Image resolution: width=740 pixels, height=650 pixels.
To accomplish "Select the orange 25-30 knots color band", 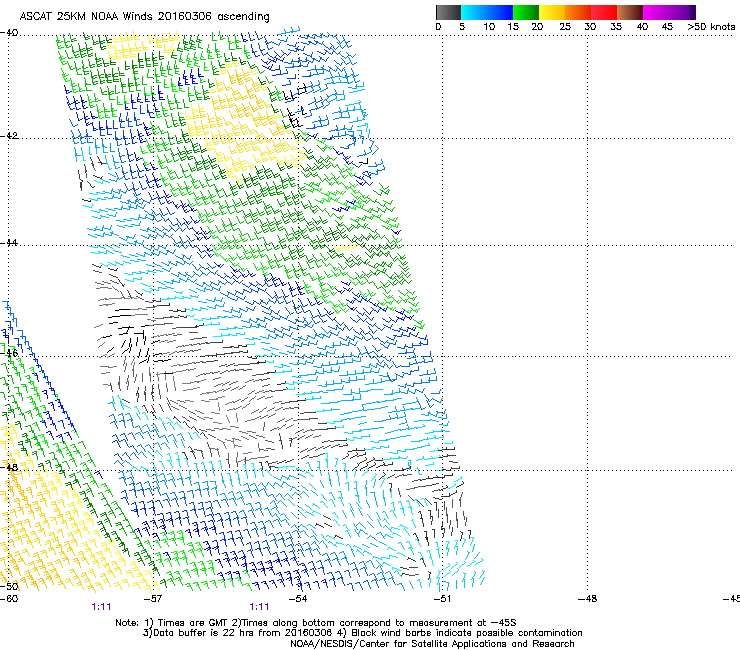I will pos(578,12).
